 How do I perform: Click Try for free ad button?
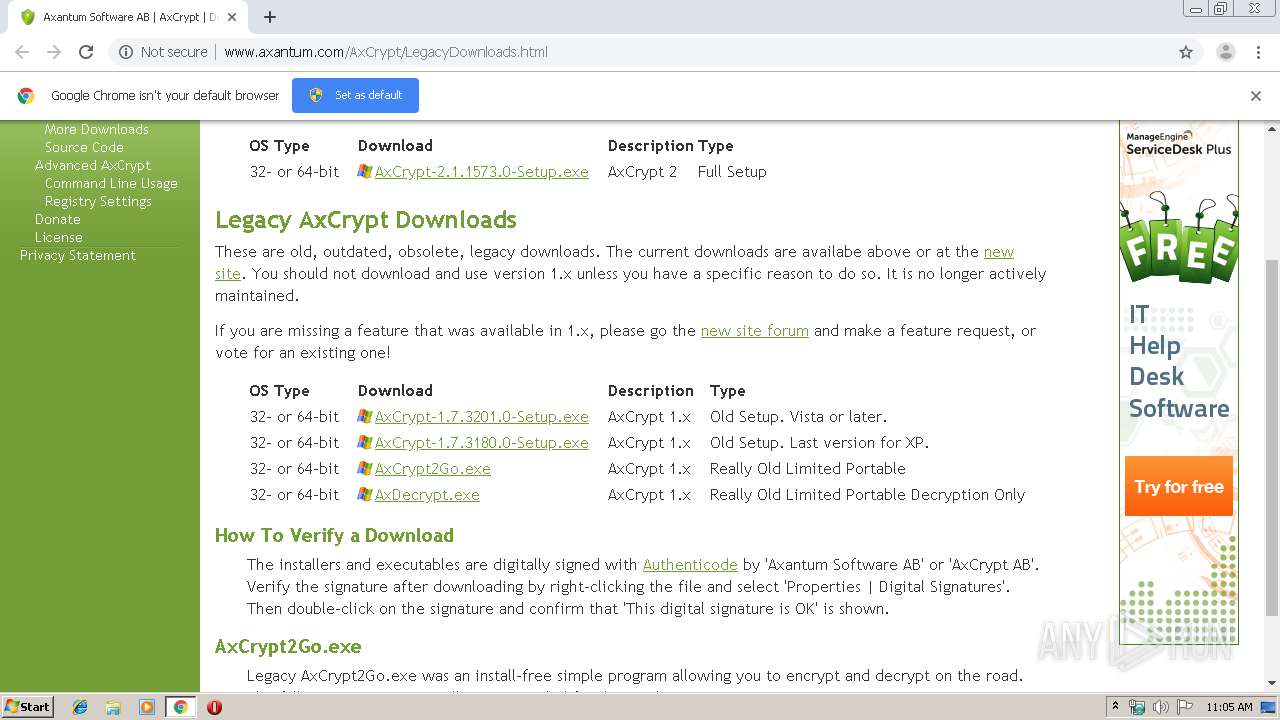[1179, 487]
